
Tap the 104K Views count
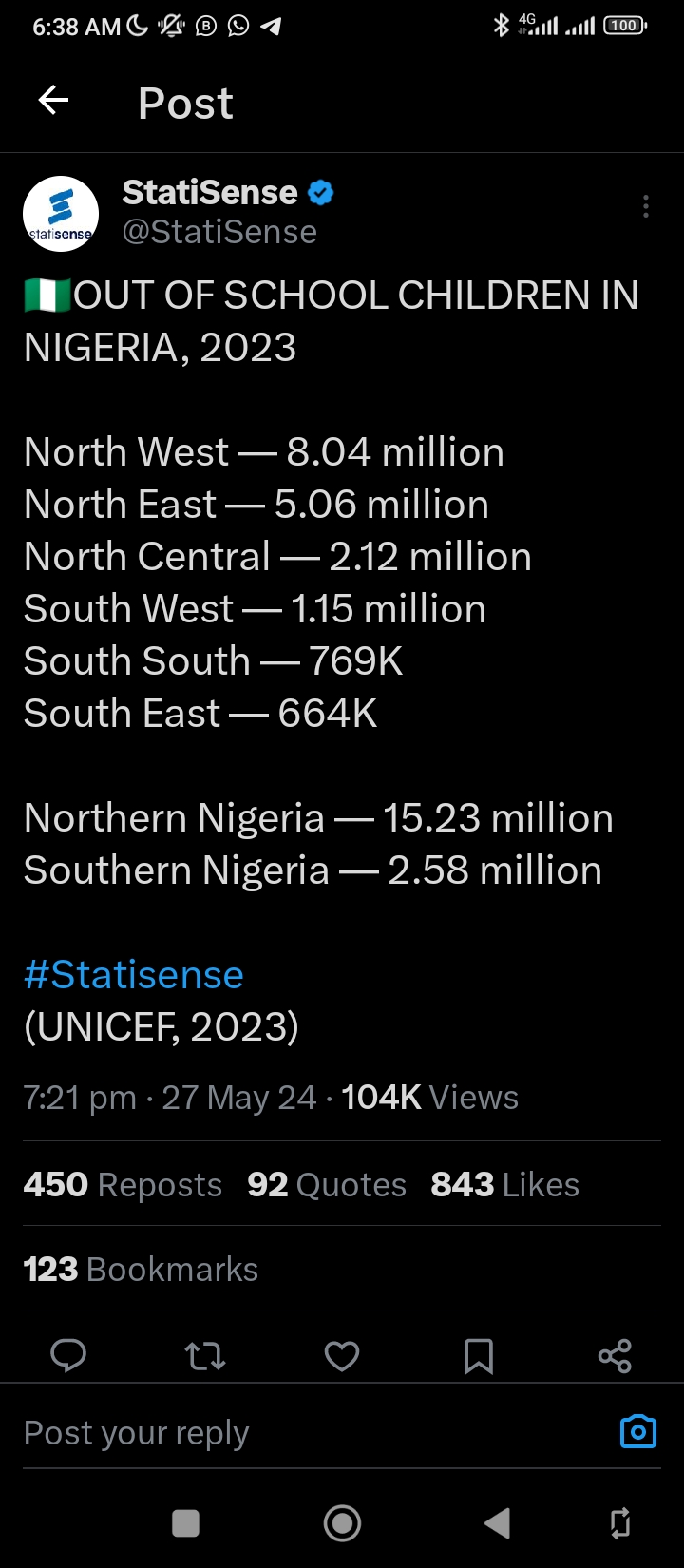click(429, 1098)
